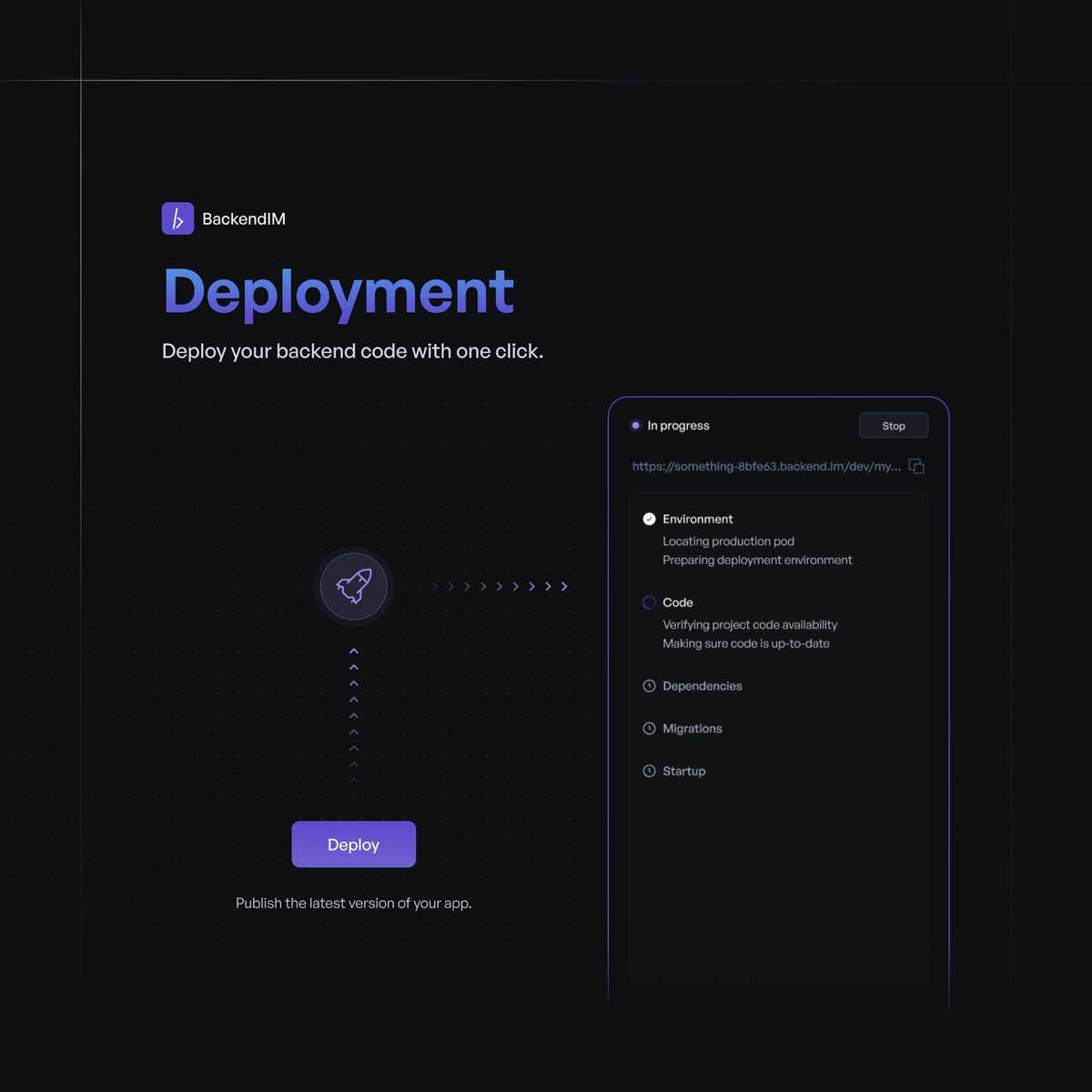Copy the deployment URL with the copy icon
This screenshot has height=1092, width=1092.
point(916,466)
